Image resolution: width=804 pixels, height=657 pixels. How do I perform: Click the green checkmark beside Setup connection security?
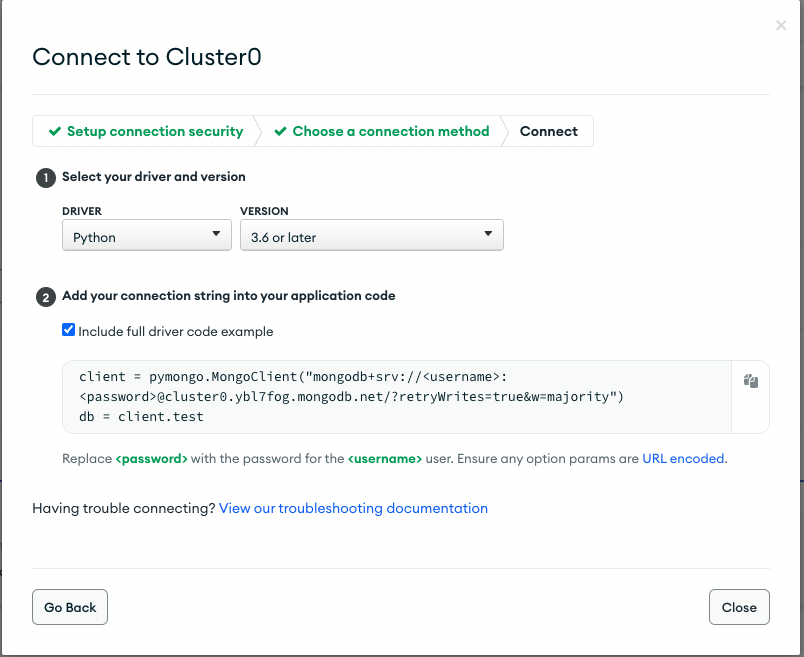click(55, 131)
